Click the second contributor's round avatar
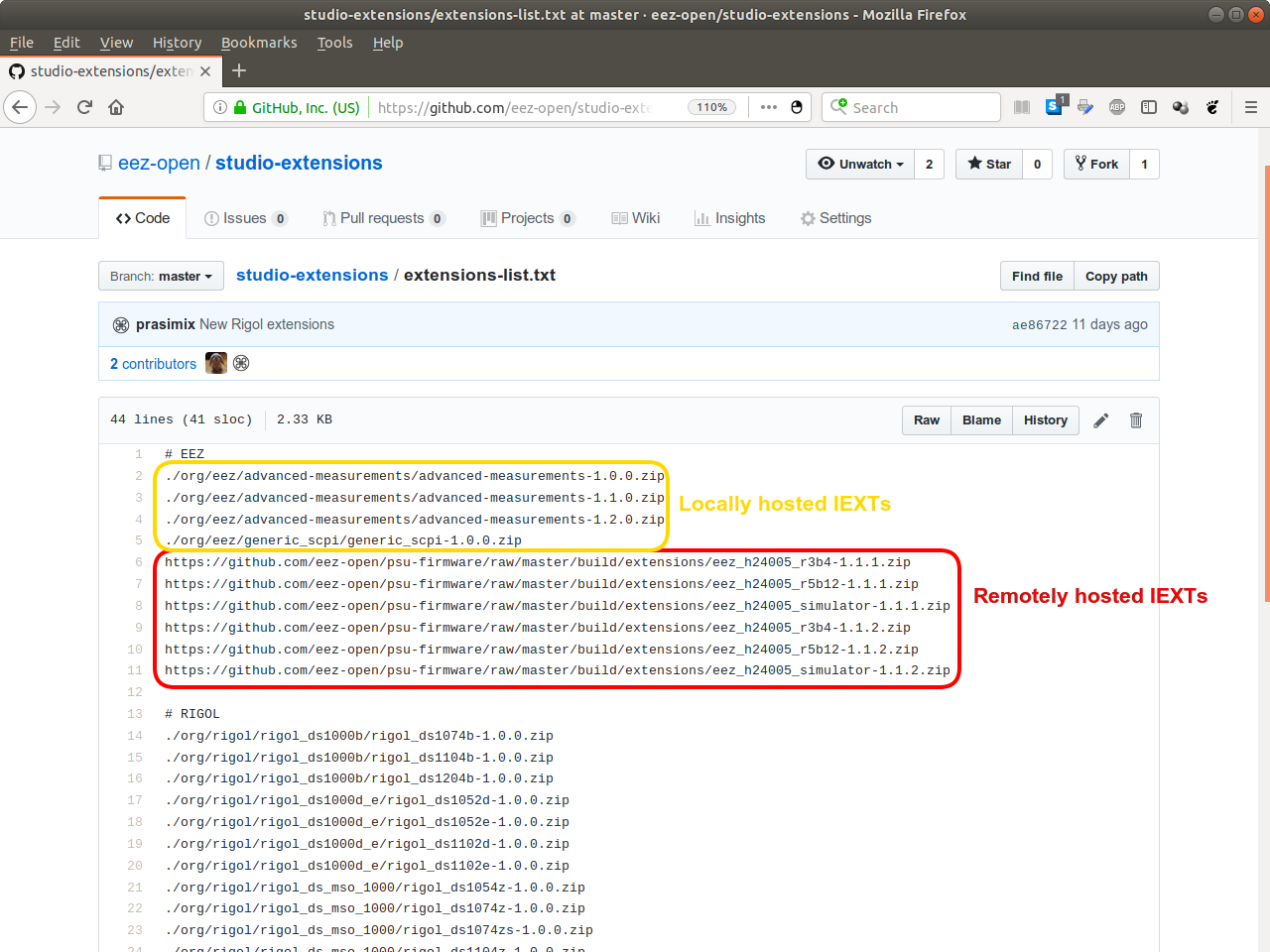1270x952 pixels. pyautogui.click(x=241, y=363)
